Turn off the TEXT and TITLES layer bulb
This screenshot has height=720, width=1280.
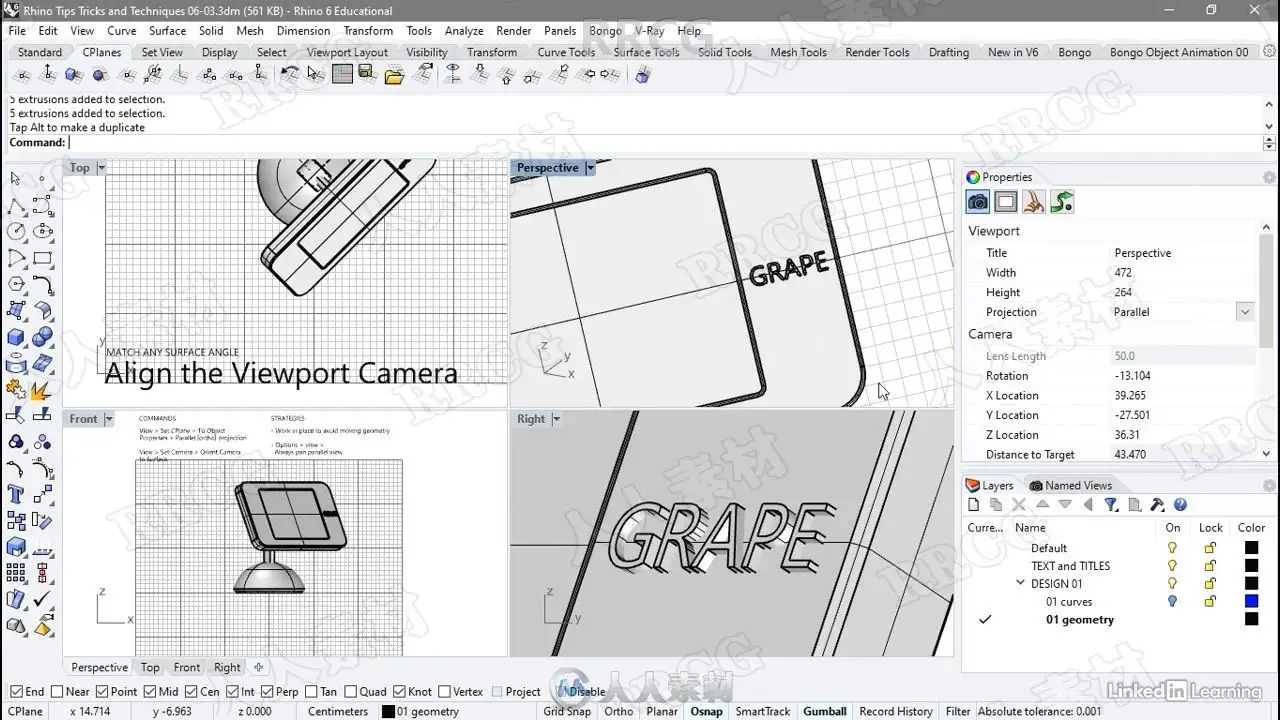coord(1172,566)
